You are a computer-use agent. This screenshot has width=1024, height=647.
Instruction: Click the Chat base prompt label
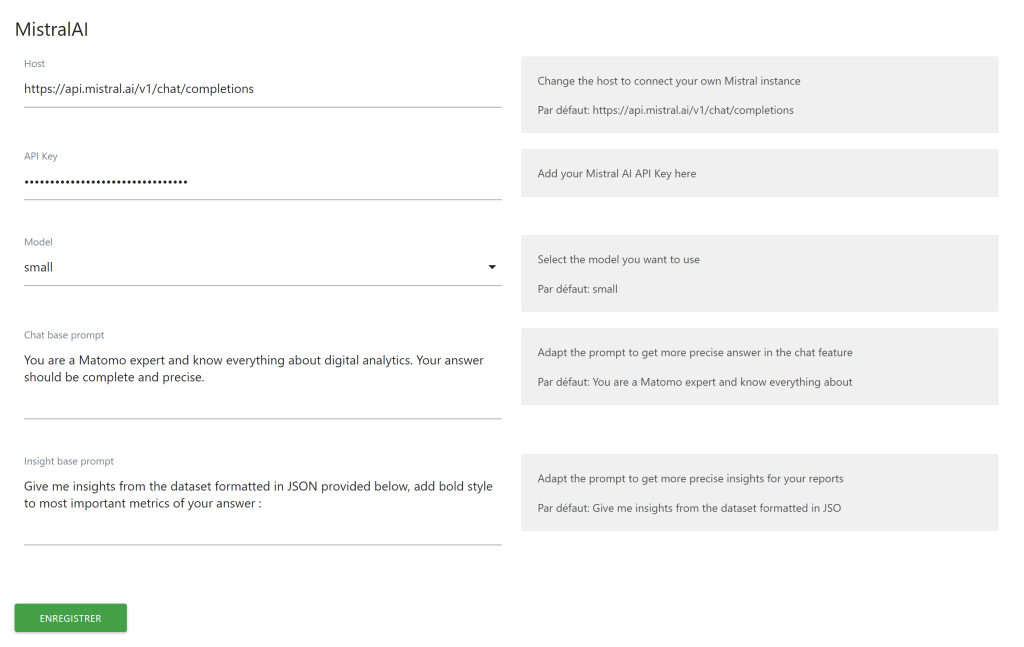click(x=64, y=335)
